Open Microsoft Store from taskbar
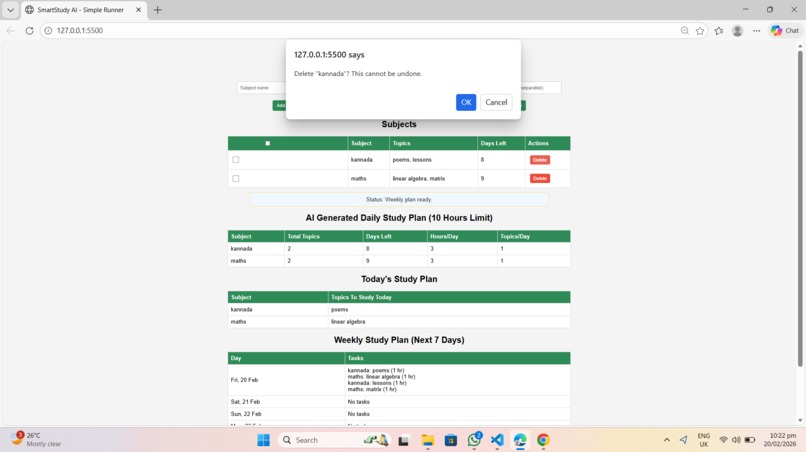806x452 pixels. (451, 440)
